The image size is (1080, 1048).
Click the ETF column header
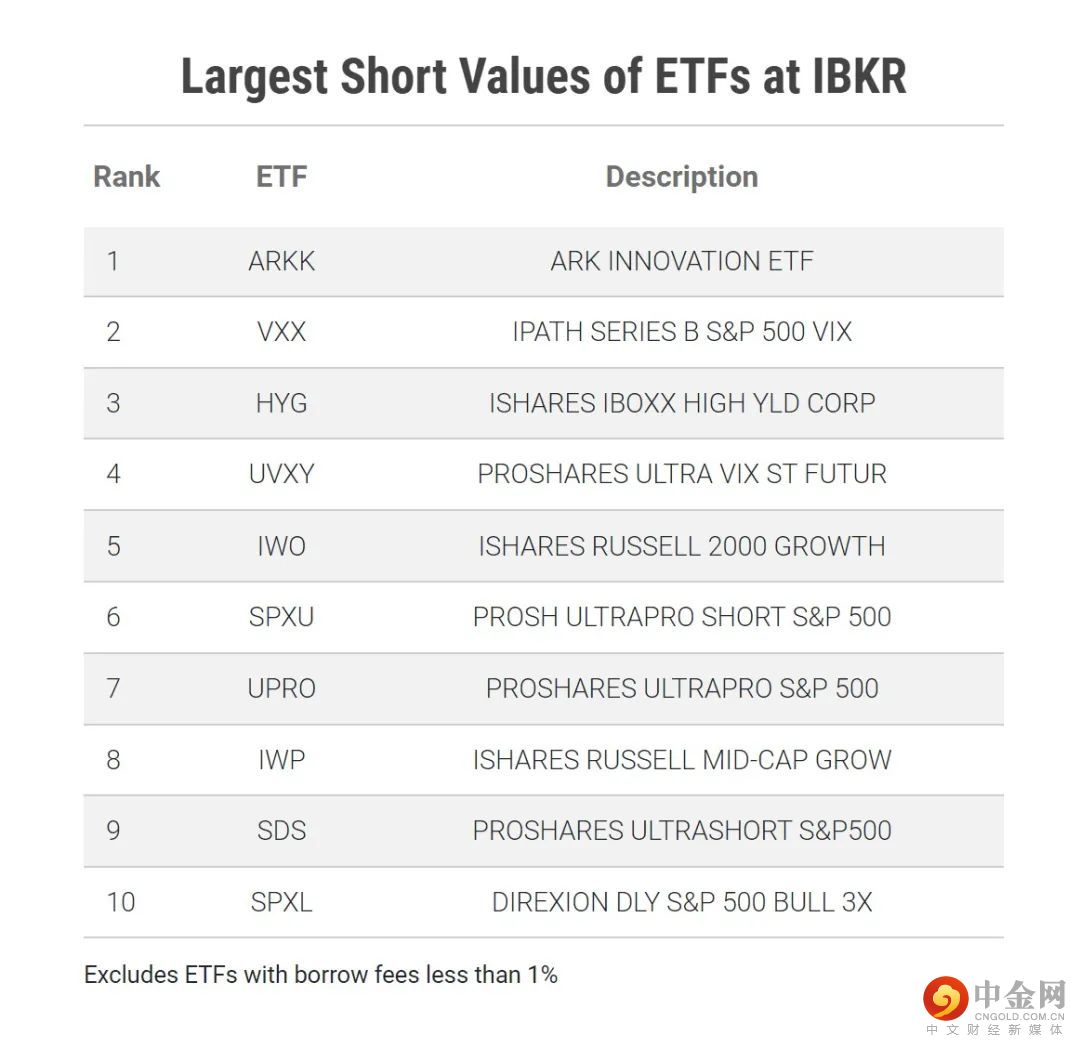click(x=281, y=177)
